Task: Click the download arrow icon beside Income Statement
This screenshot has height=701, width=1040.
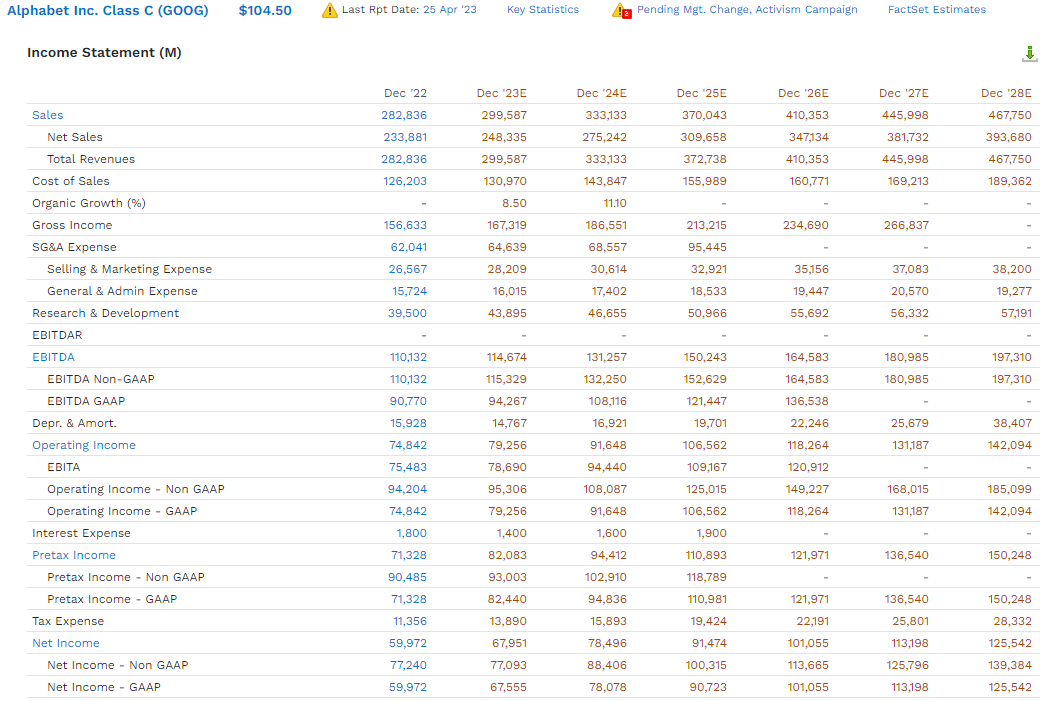Action: pos(1029,54)
